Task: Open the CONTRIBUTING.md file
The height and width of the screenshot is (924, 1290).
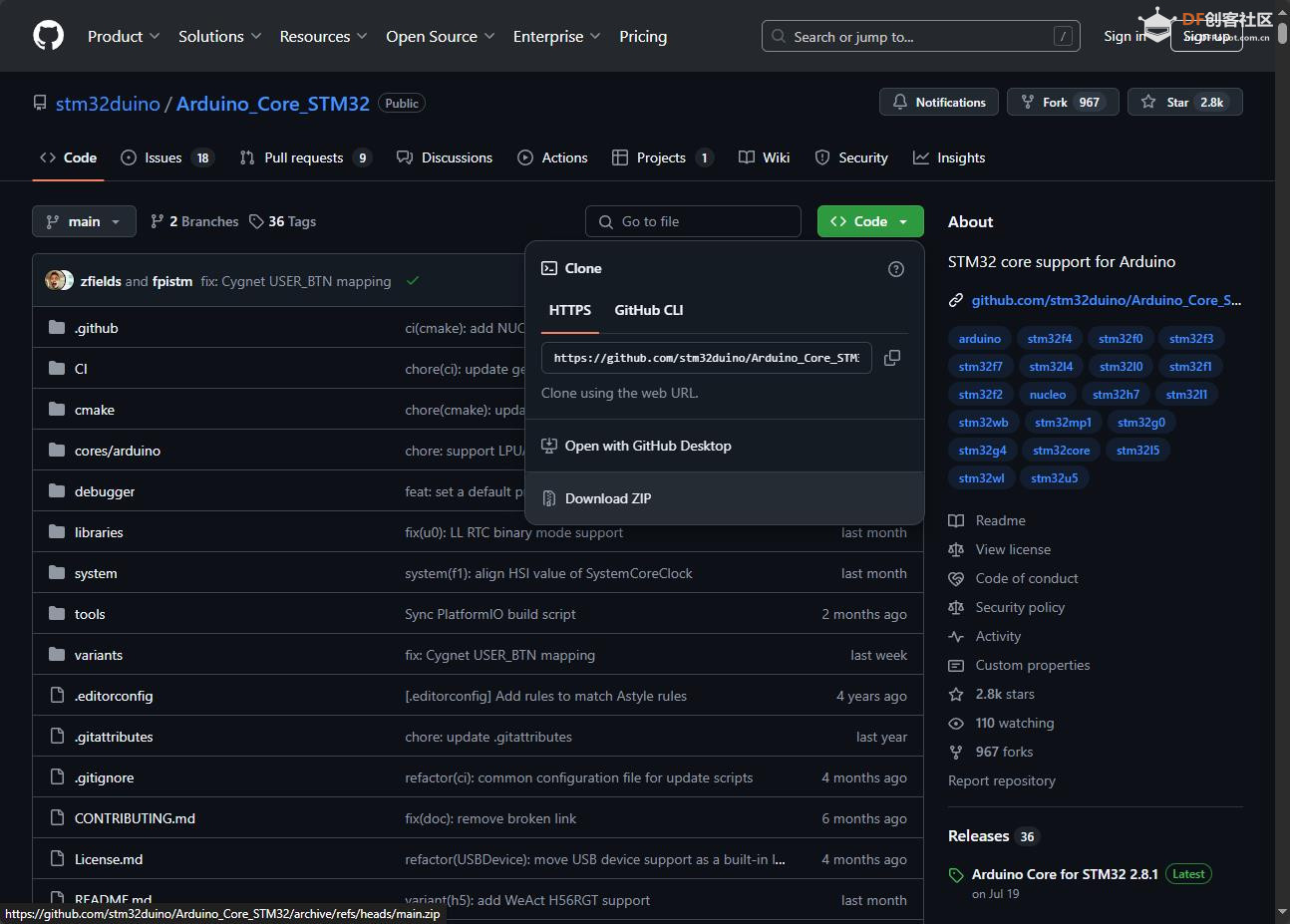Action: 135,818
